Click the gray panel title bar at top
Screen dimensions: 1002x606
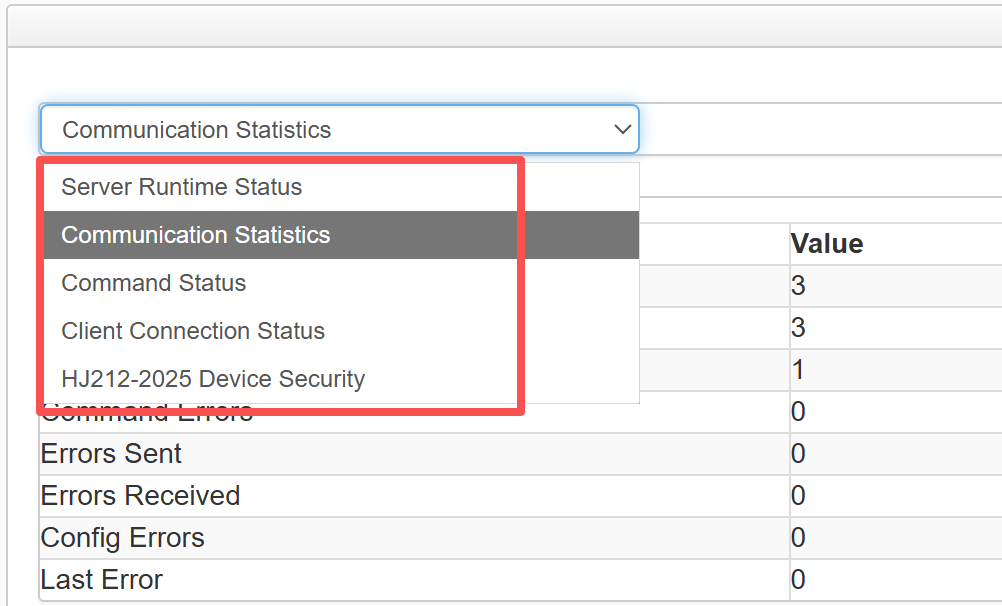[505, 26]
